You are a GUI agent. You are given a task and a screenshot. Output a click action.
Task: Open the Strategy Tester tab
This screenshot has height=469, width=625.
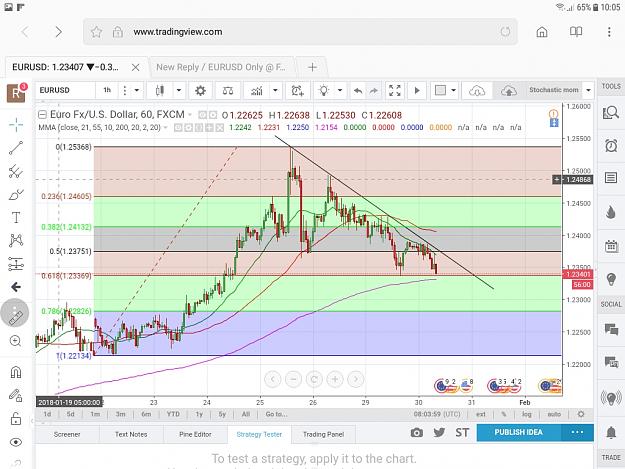click(x=259, y=434)
